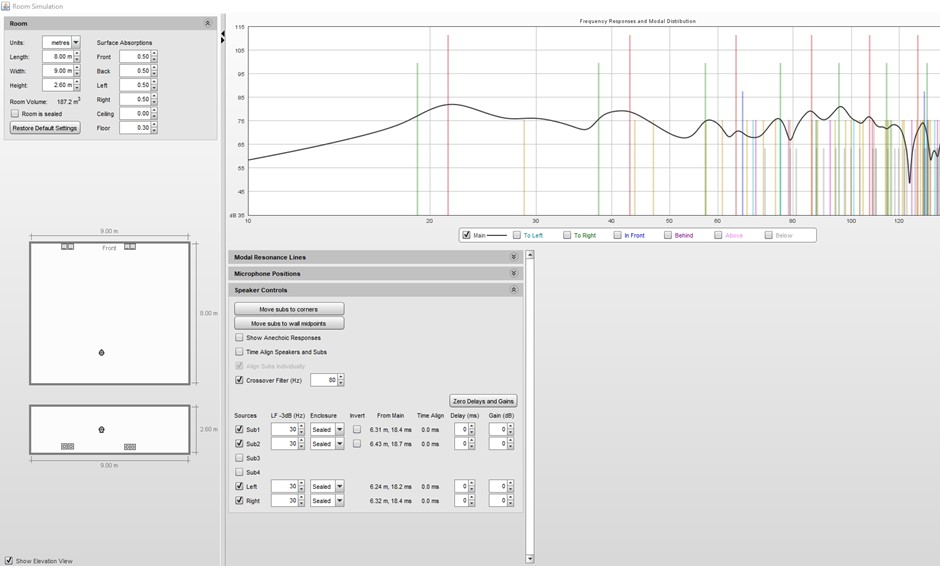The image size is (940, 566).
Task: Select the listener head icon in plan view
Action: [x=101, y=353]
